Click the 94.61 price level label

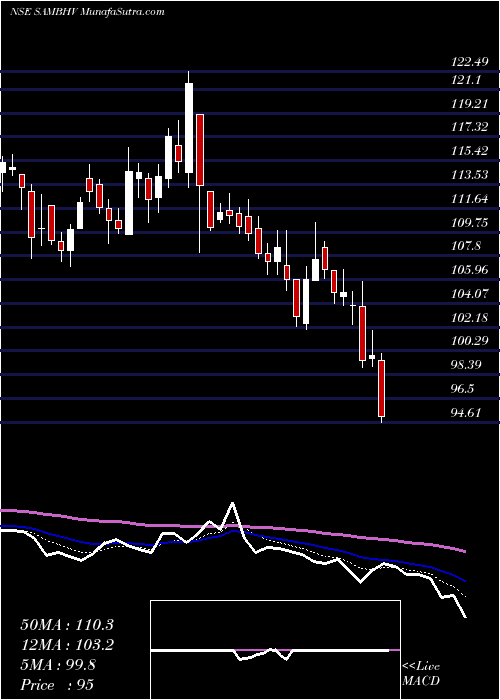coord(466,412)
